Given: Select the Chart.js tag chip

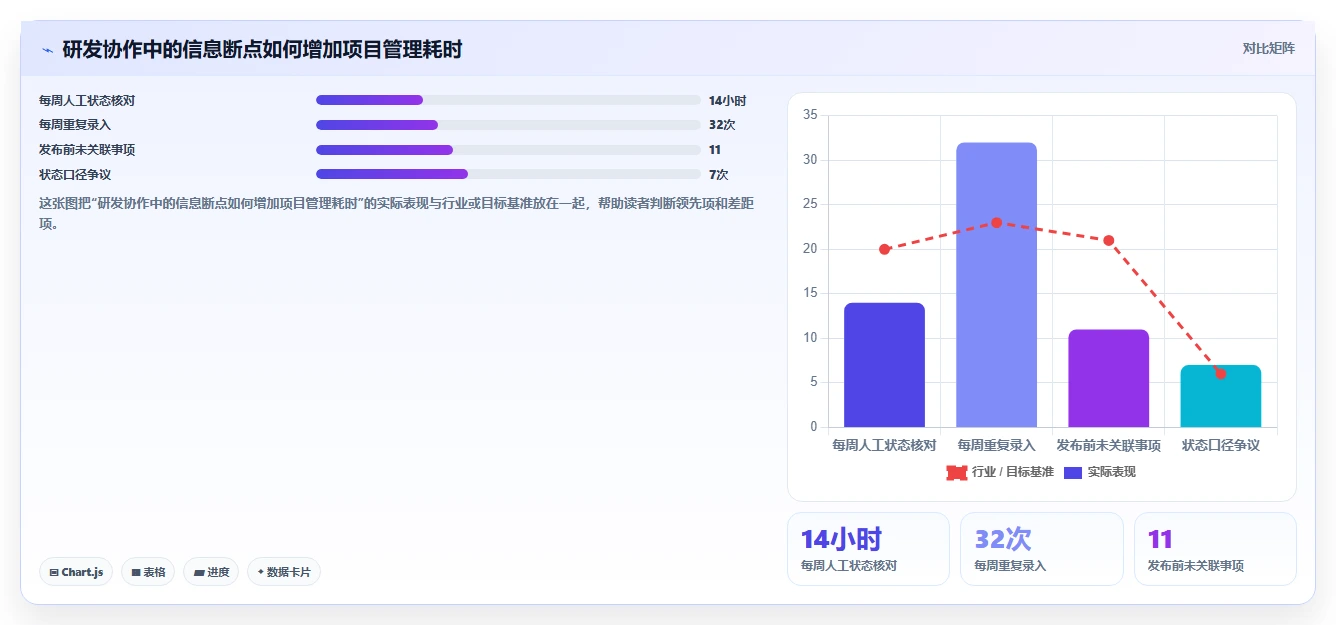Looking at the screenshot, I should click(x=76, y=572).
